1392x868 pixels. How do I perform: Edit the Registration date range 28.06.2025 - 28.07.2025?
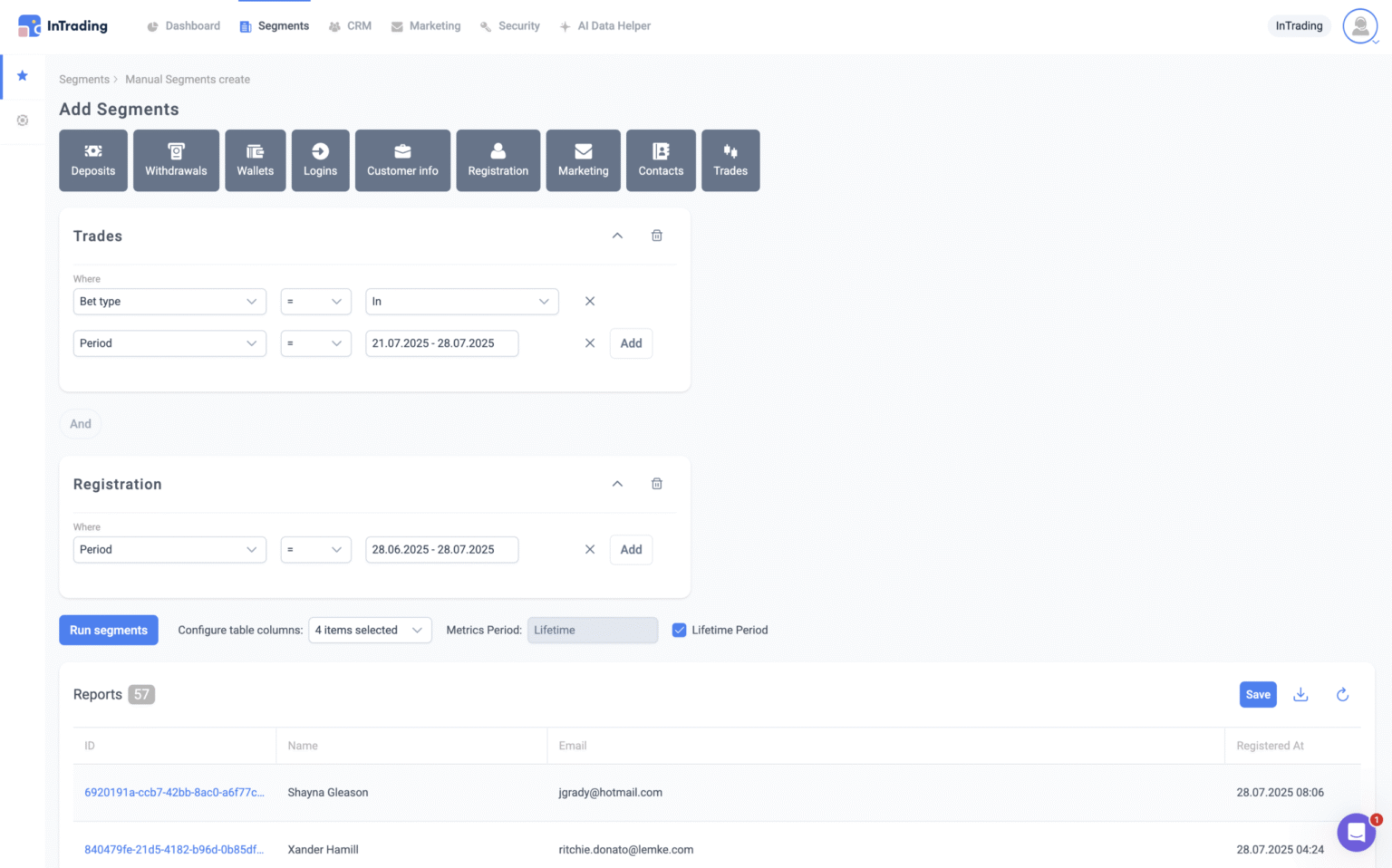441,550
